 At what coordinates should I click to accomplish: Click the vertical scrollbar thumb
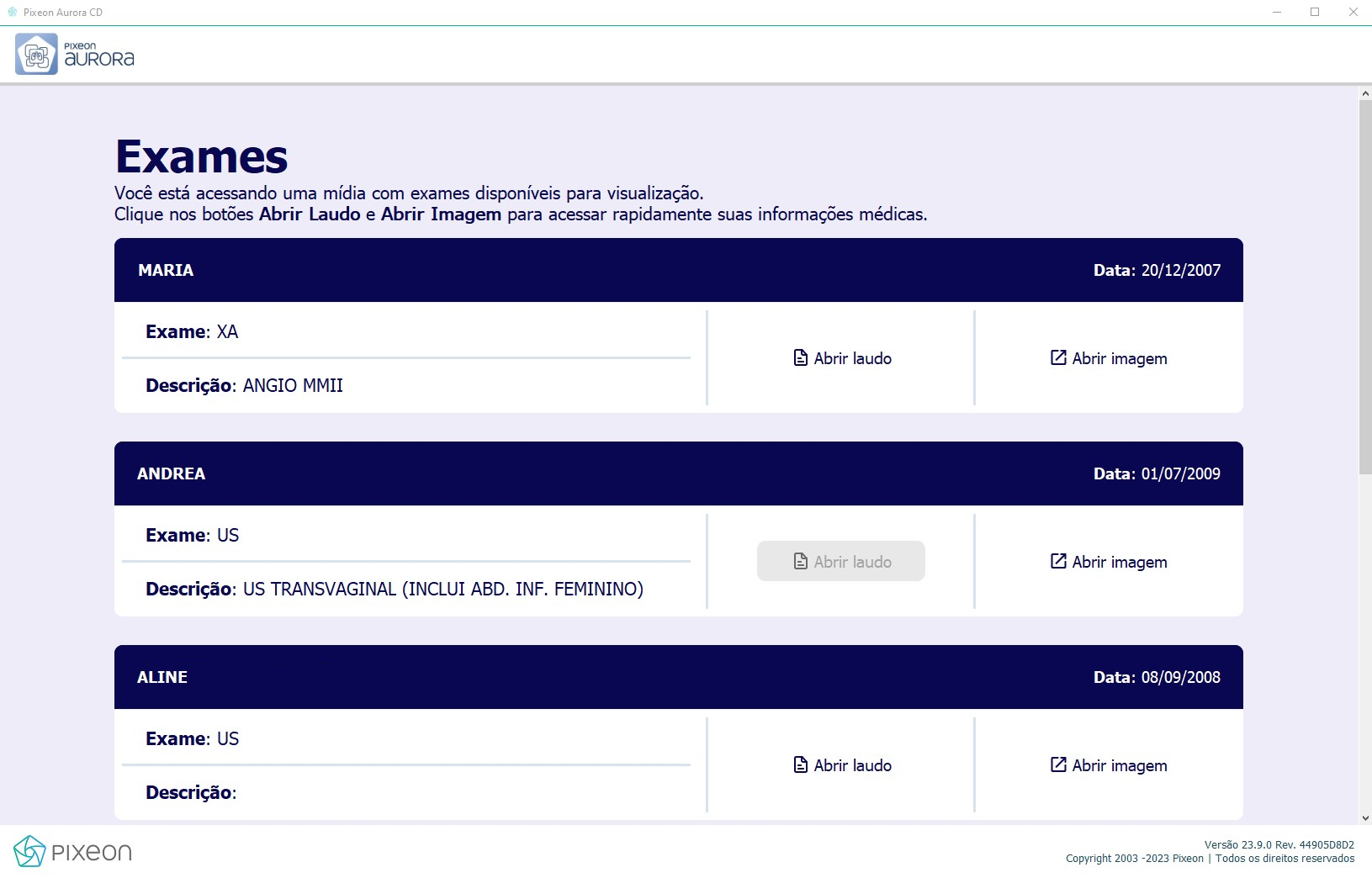click(x=1365, y=287)
